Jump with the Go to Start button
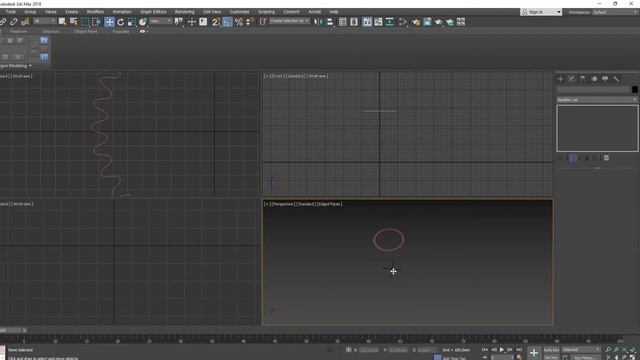Screen dimensions: 640x360 click(485, 349)
